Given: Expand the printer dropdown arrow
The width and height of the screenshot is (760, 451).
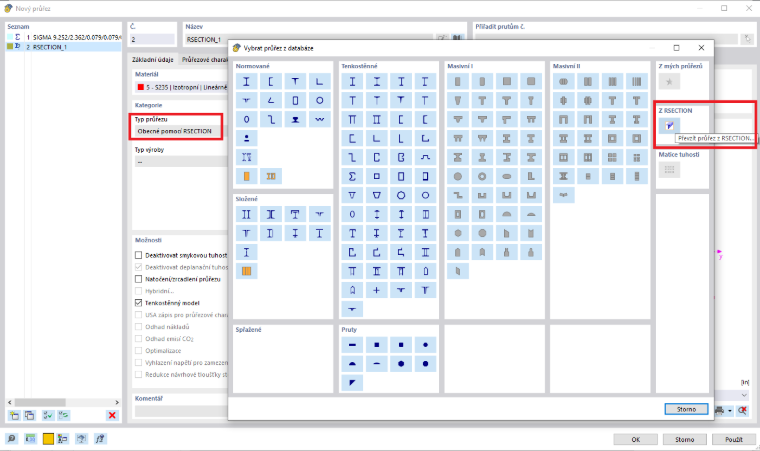Looking at the screenshot, I should point(729,411).
